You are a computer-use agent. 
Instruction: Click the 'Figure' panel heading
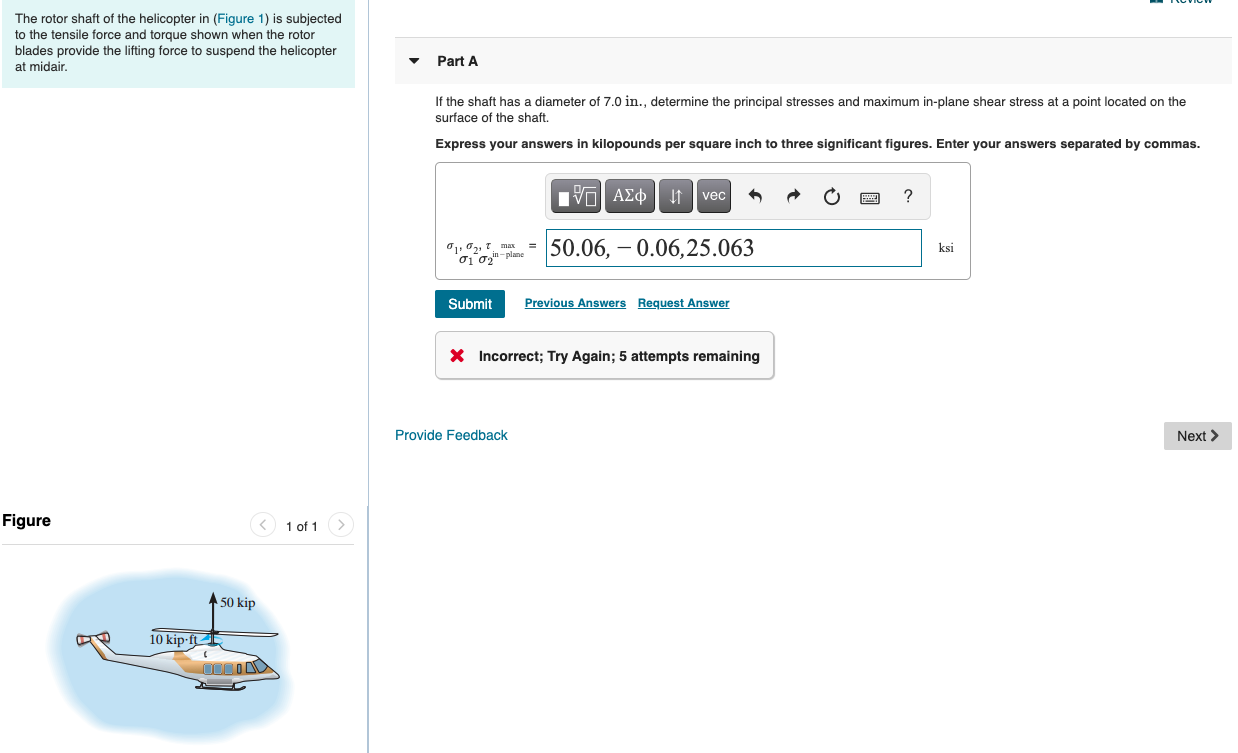pos(27,520)
